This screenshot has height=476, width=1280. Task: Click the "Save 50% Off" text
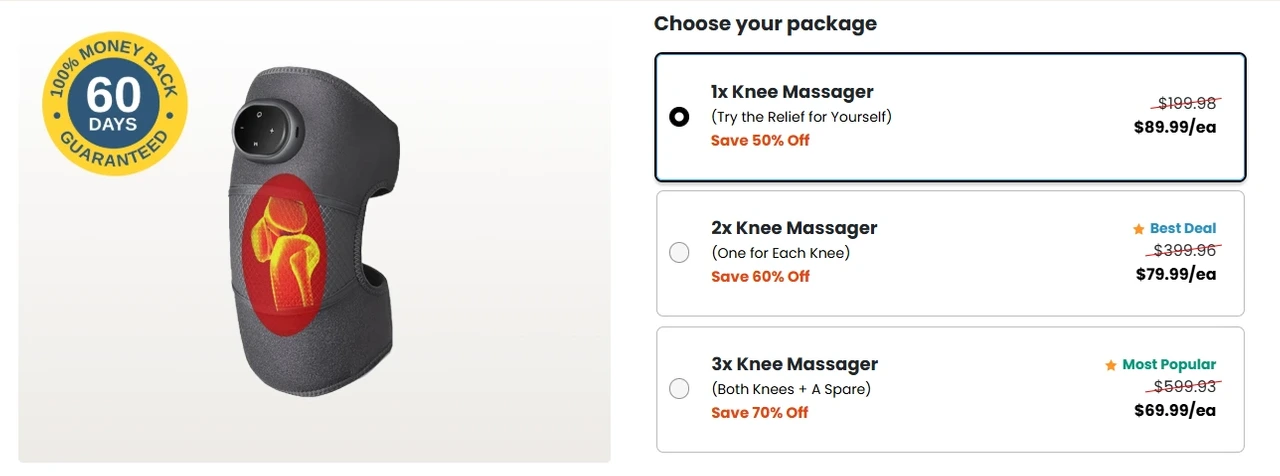click(760, 140)
